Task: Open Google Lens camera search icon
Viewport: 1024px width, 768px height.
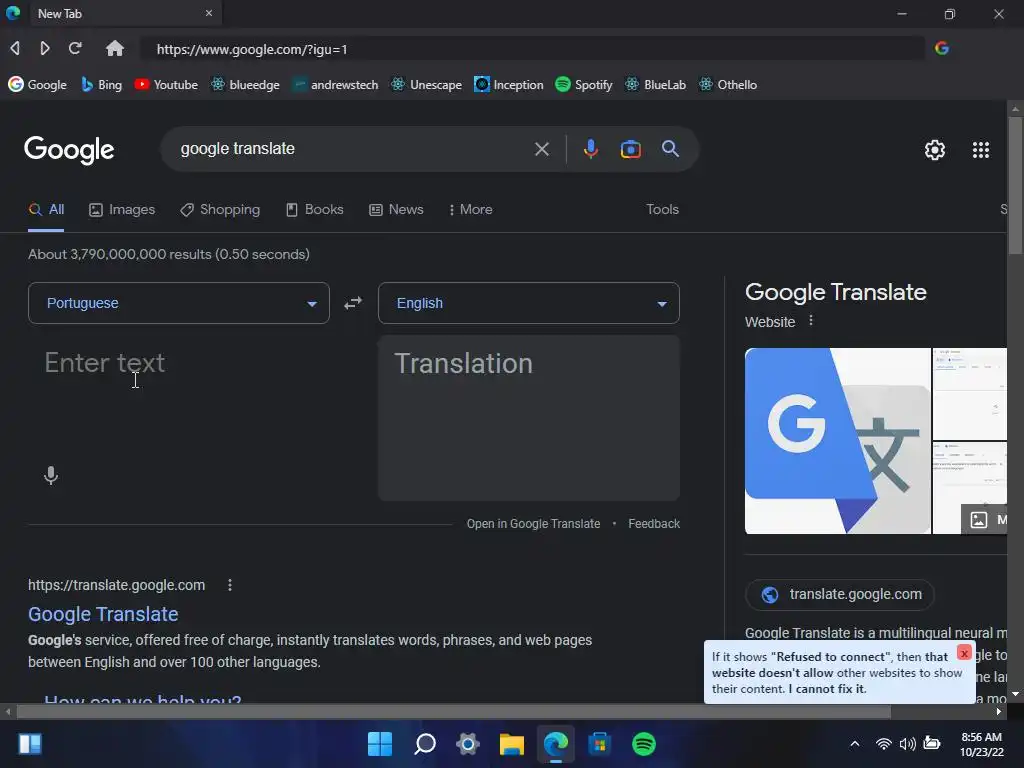Action: click(x=630, y=150)
